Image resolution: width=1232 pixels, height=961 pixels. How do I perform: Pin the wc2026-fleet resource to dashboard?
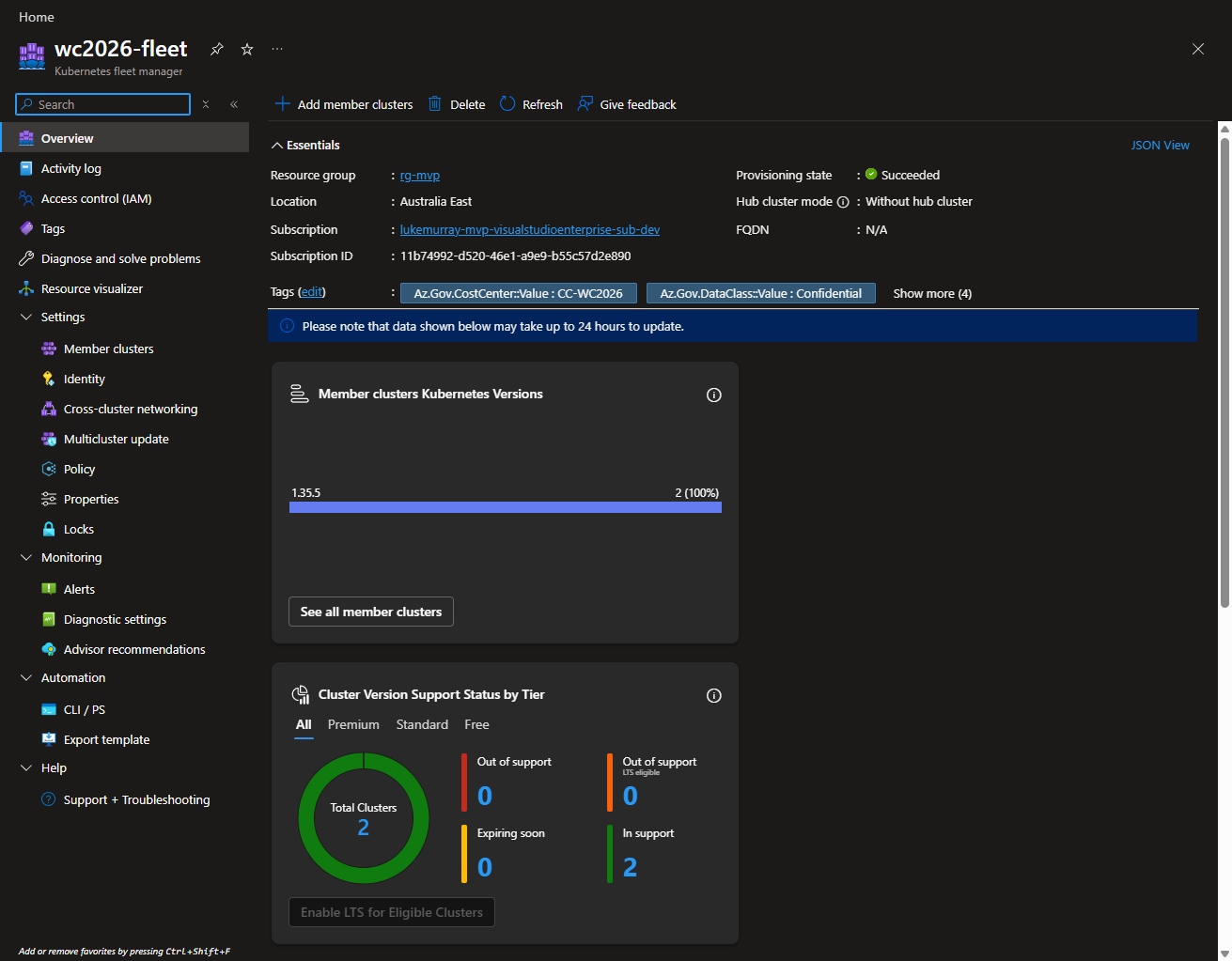[x=217, y=49]
